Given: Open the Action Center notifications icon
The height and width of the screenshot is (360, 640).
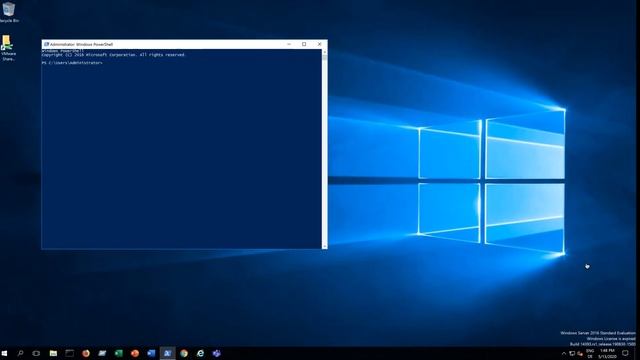Looking at the screenshot, I should pos(625,353).
